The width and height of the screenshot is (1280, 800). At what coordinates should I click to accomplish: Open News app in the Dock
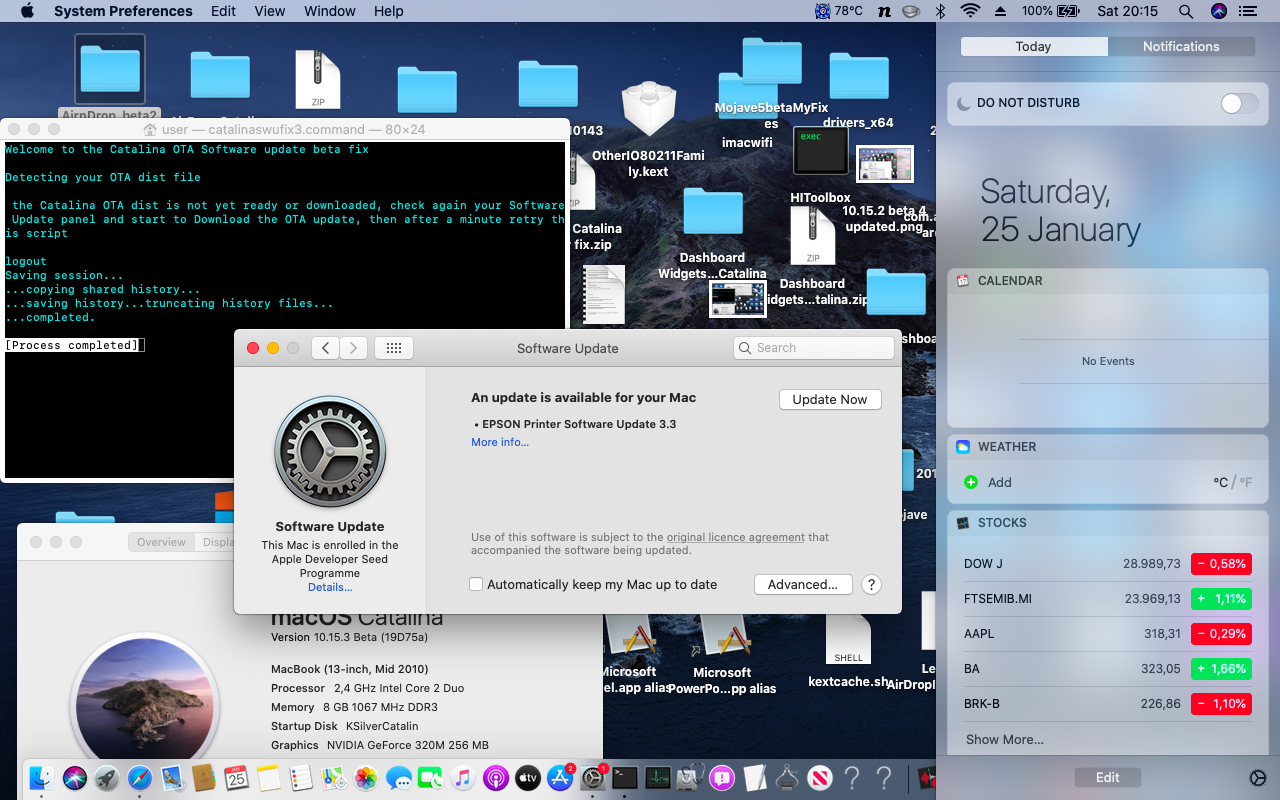coord(819,778)
